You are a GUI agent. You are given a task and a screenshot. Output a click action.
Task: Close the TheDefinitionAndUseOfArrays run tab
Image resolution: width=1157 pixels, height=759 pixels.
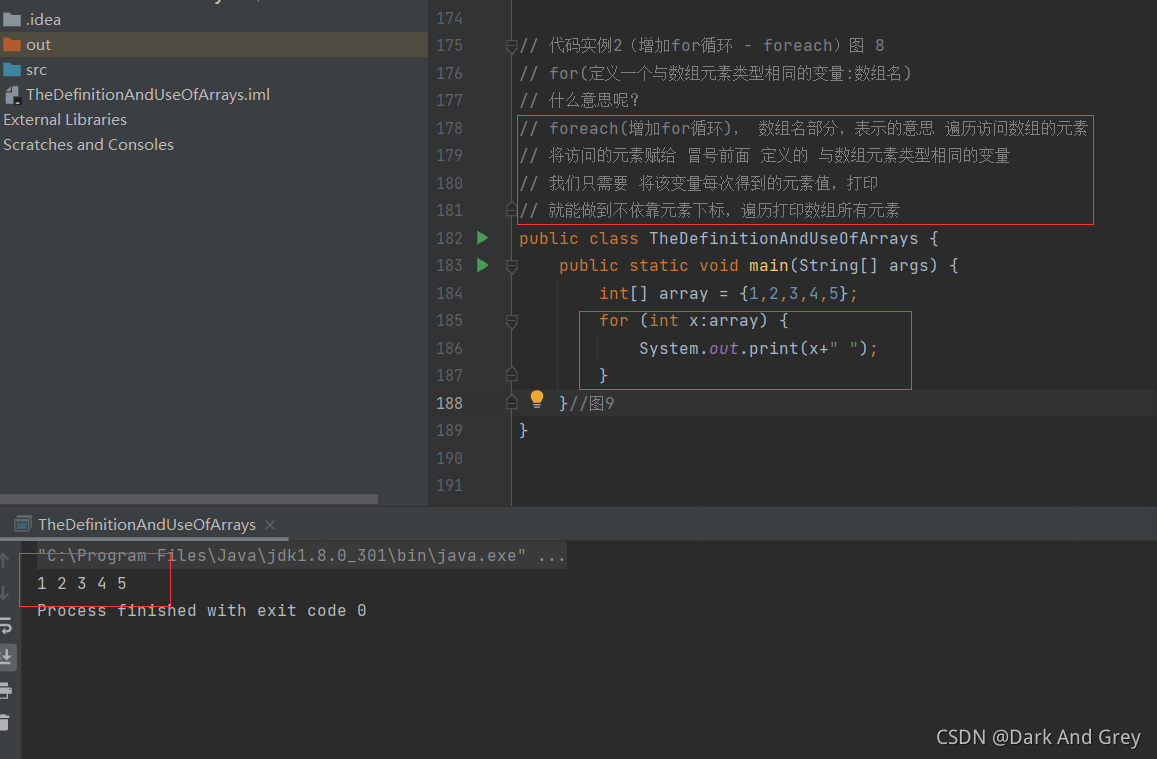click(x=270, y=524)
